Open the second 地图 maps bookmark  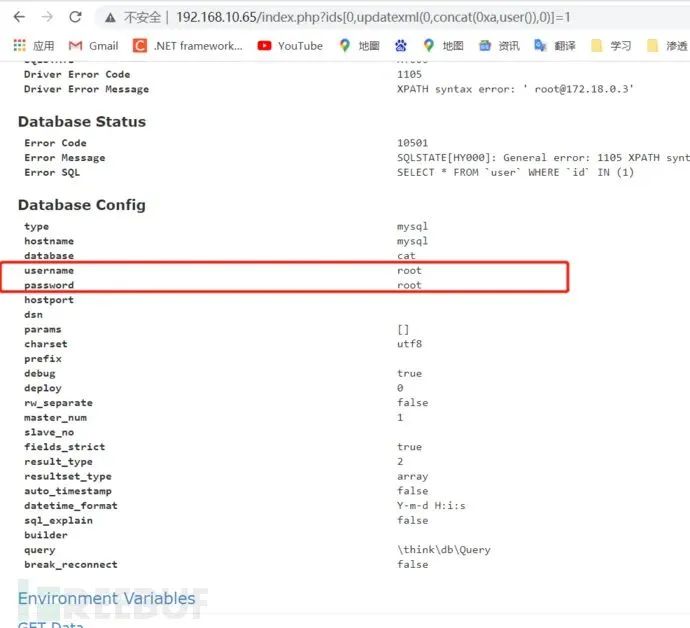[x=443, y=46]
